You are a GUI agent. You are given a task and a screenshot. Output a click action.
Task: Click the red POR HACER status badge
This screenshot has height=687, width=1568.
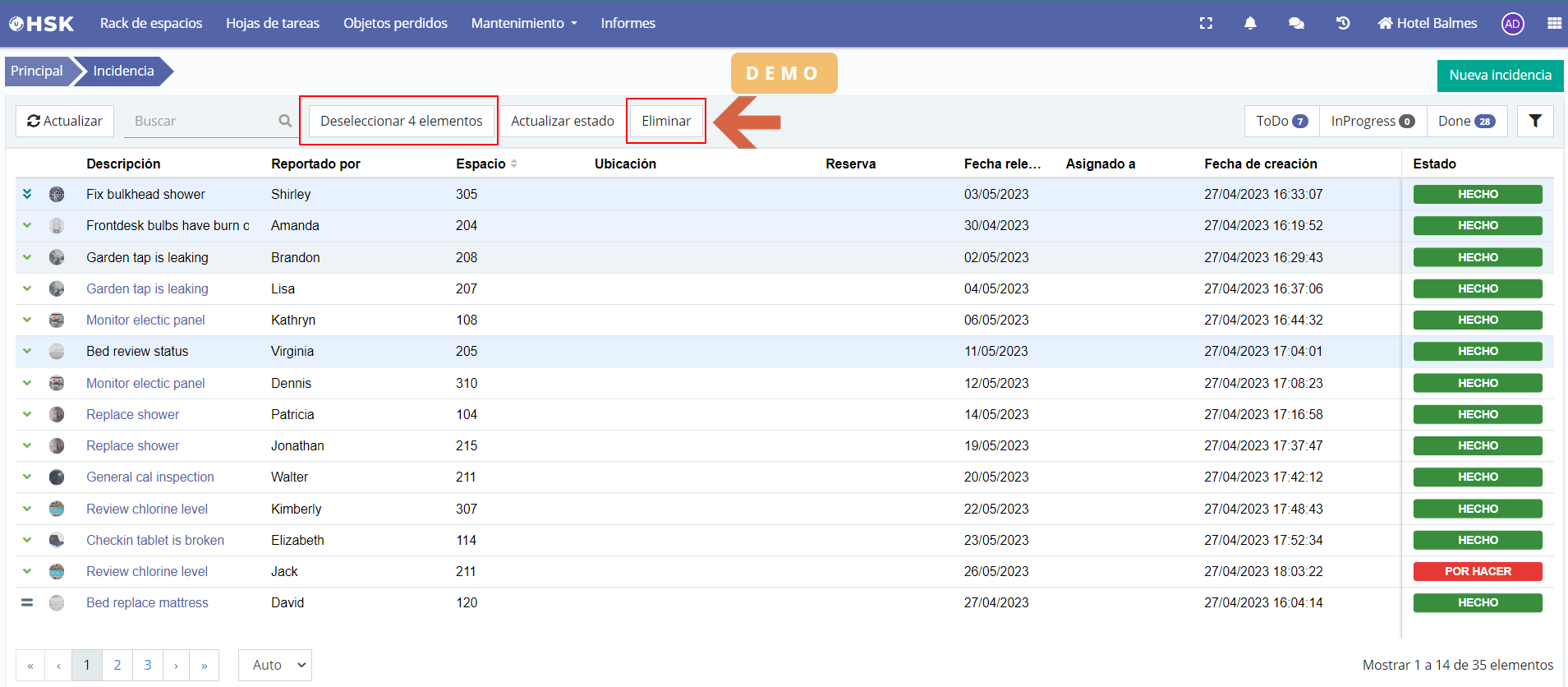[x=1477, y=571]
